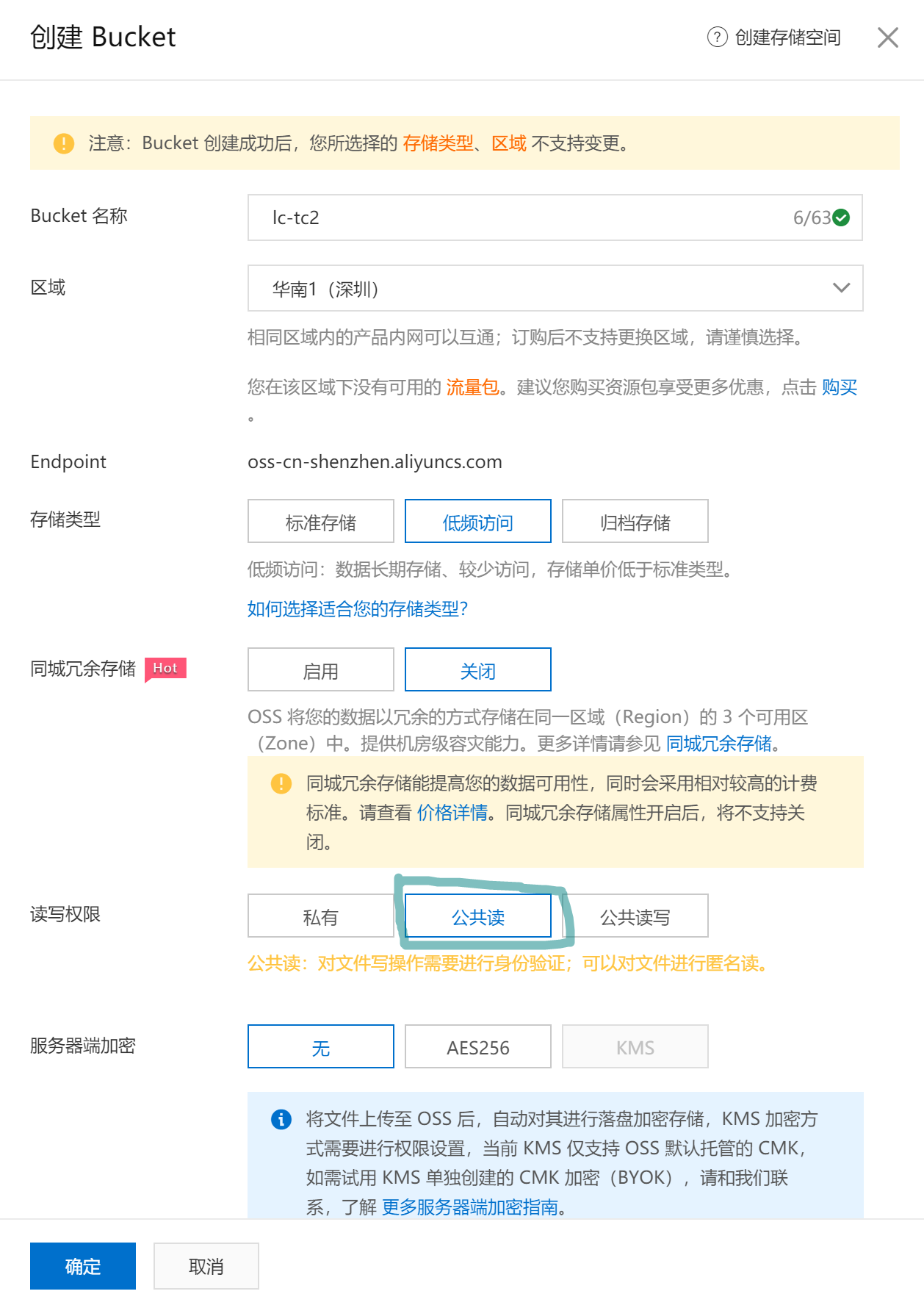Image resolution: width=924 pixels, height=1305 pixels.
Task: Click the help question mark icon
Action: 717,37
